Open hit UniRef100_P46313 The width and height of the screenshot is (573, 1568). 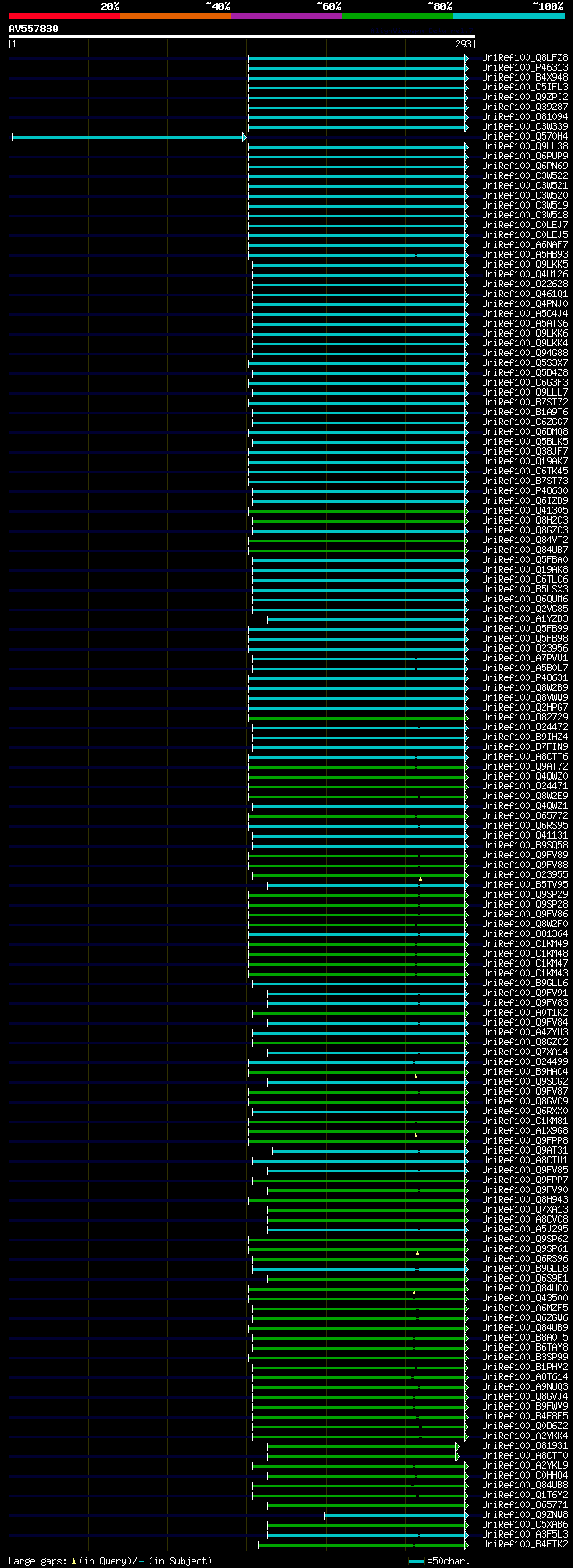[x=525, y=68]
